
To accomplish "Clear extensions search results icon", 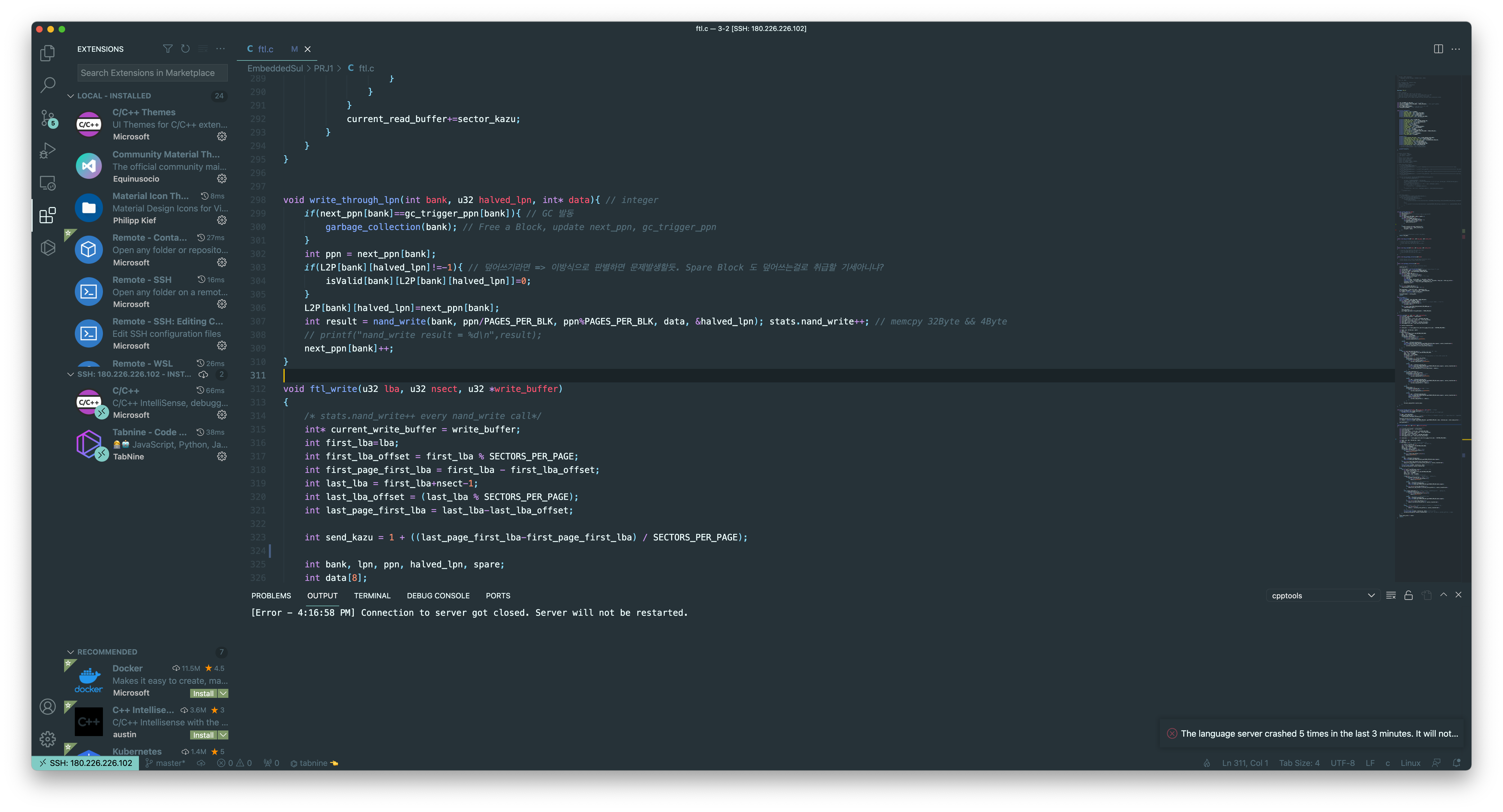I will point(202,49).
